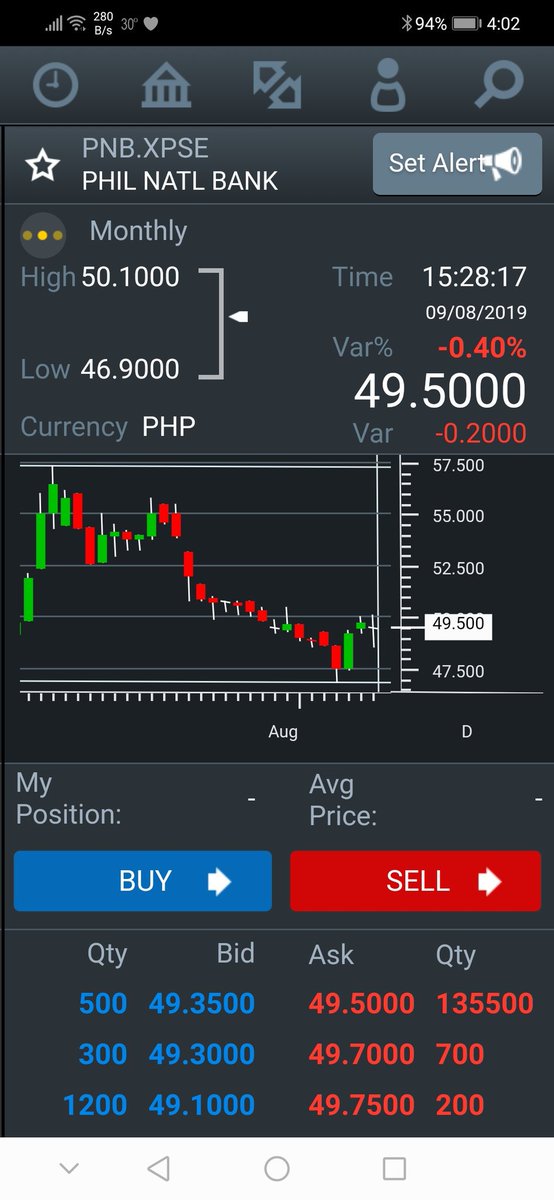
Task: Tap the Avg Price label
Action: point(343,800)
